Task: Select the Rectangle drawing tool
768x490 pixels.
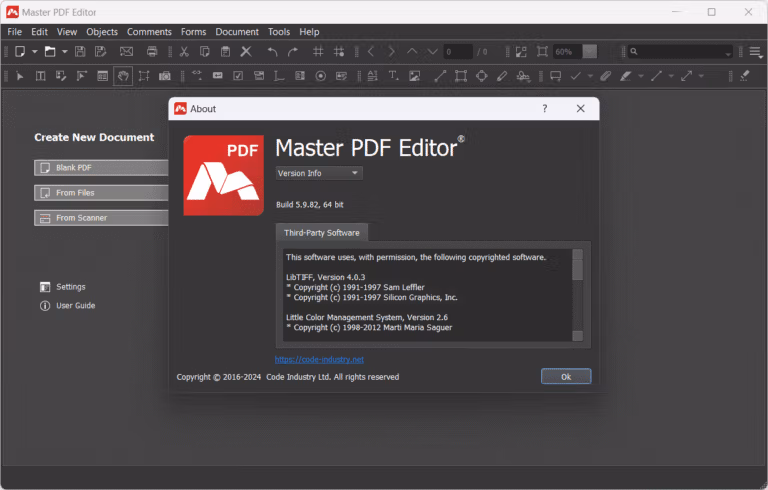Action: click(461, 76)
